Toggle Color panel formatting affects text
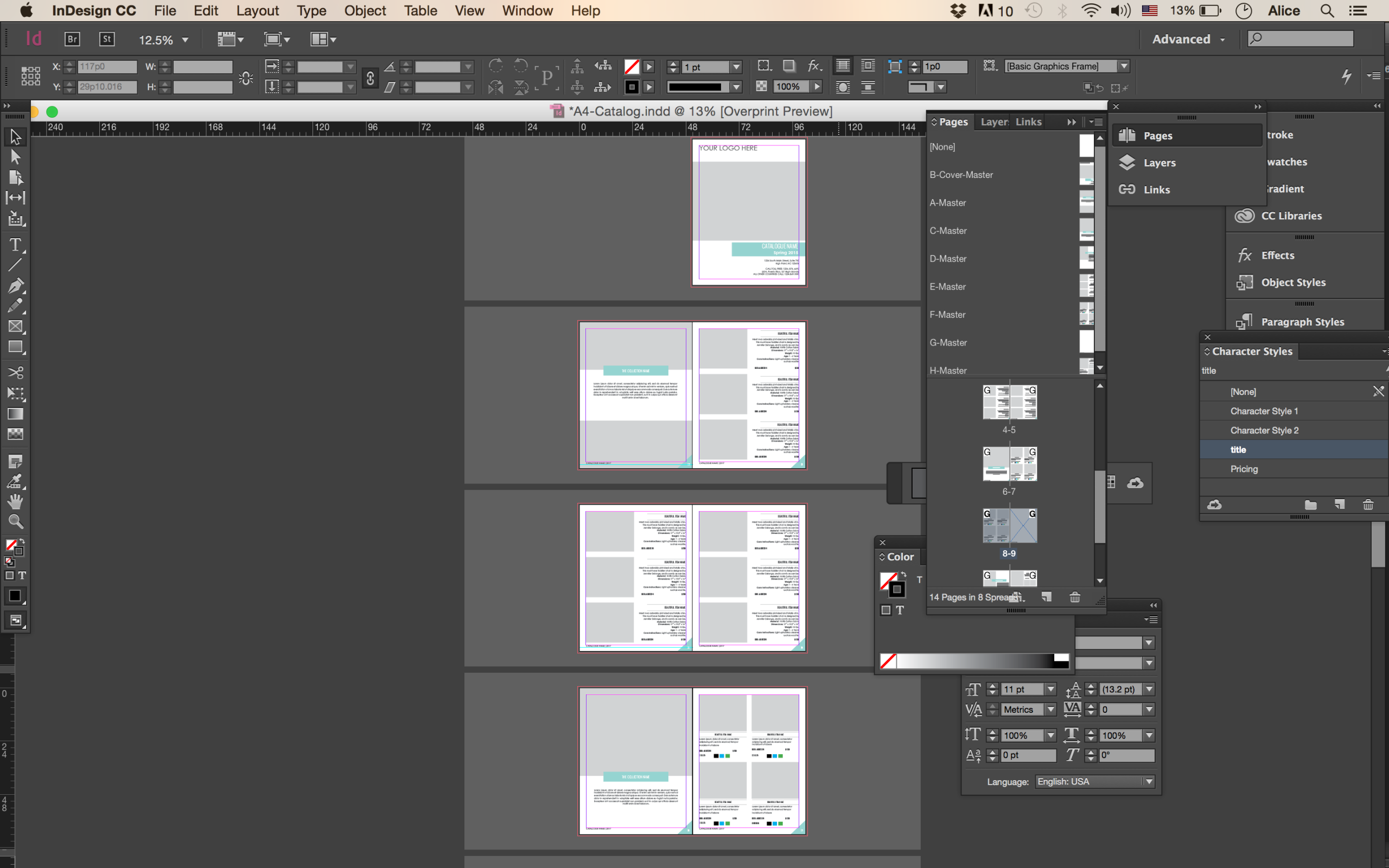The height and width of the screenshot is (868, 1389). coord(900,610)
